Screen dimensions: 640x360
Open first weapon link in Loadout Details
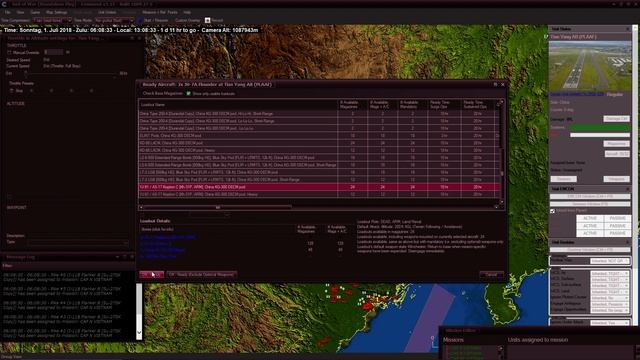tap(168, 237)
